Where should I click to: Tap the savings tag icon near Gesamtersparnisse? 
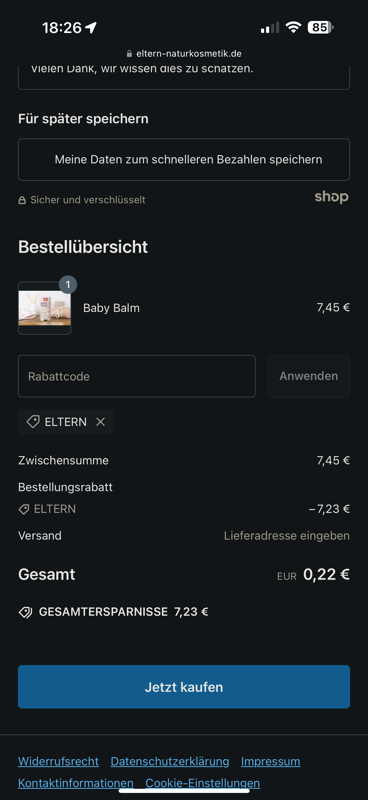26,612
